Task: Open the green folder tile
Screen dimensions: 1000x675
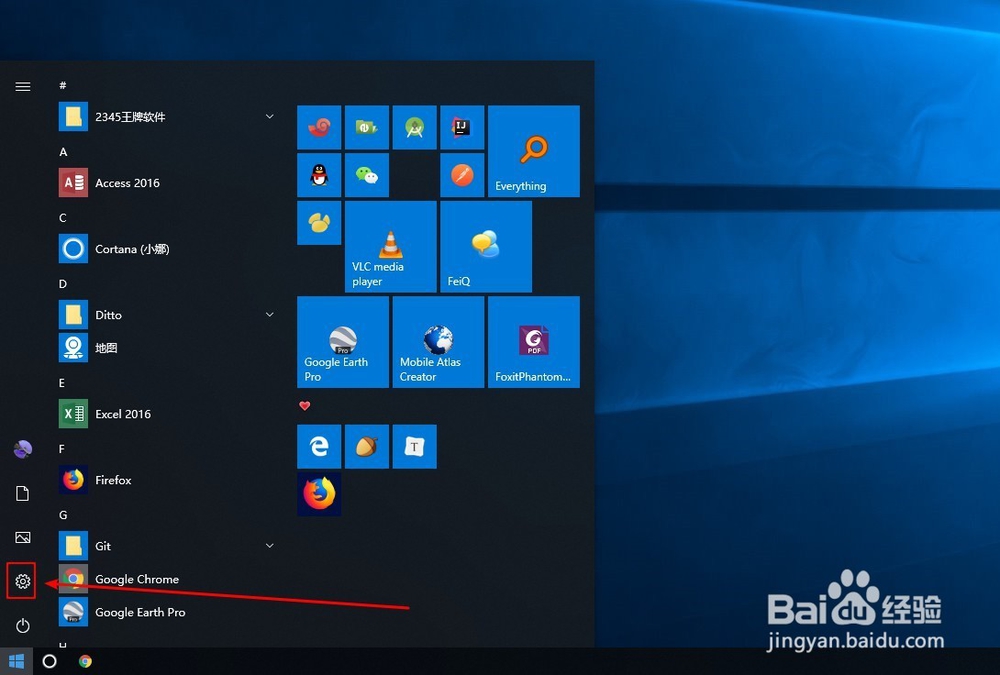Action: (367, 128)
